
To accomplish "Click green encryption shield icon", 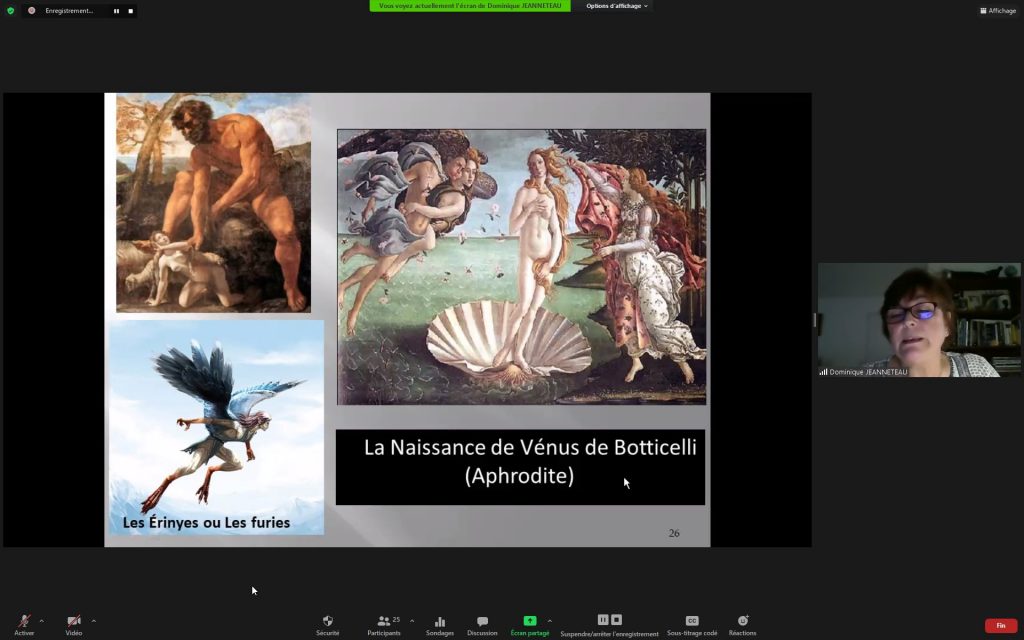I will pyautogui.click(x=10, y=10).
